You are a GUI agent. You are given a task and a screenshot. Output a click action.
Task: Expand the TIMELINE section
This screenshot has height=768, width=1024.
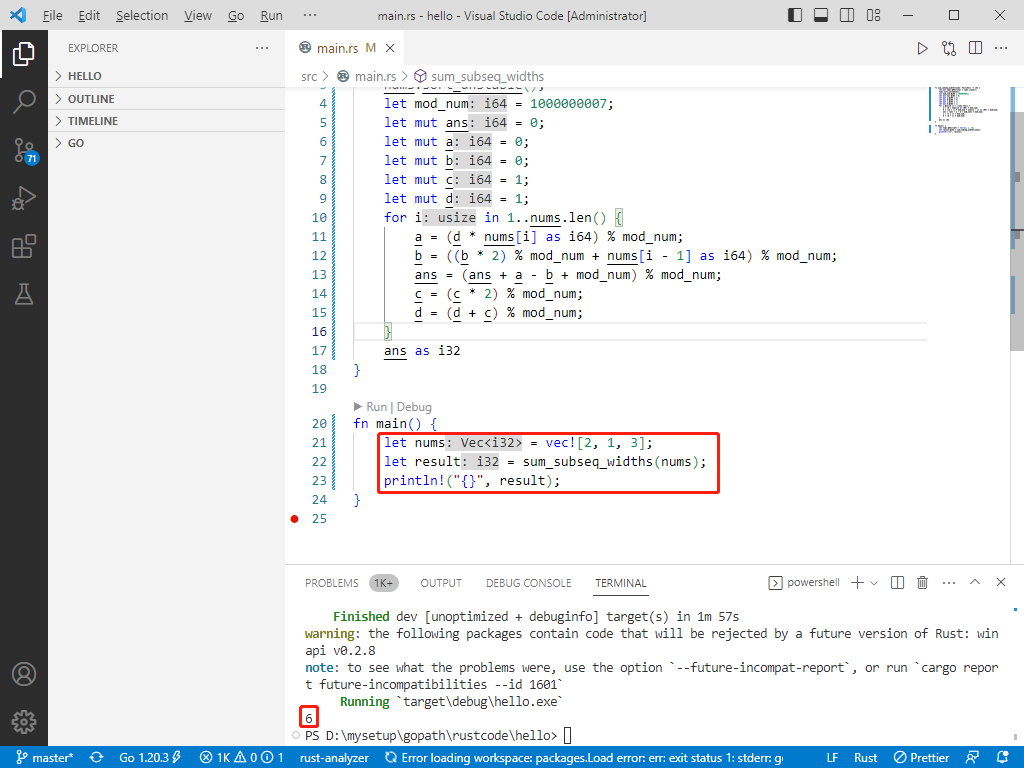167,121
